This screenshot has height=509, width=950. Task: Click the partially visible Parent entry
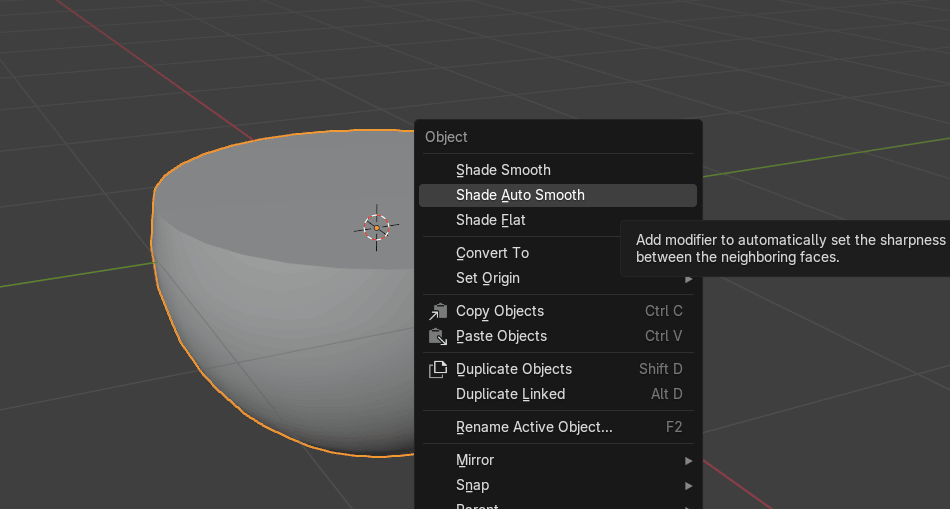click(x=477, y=504)
